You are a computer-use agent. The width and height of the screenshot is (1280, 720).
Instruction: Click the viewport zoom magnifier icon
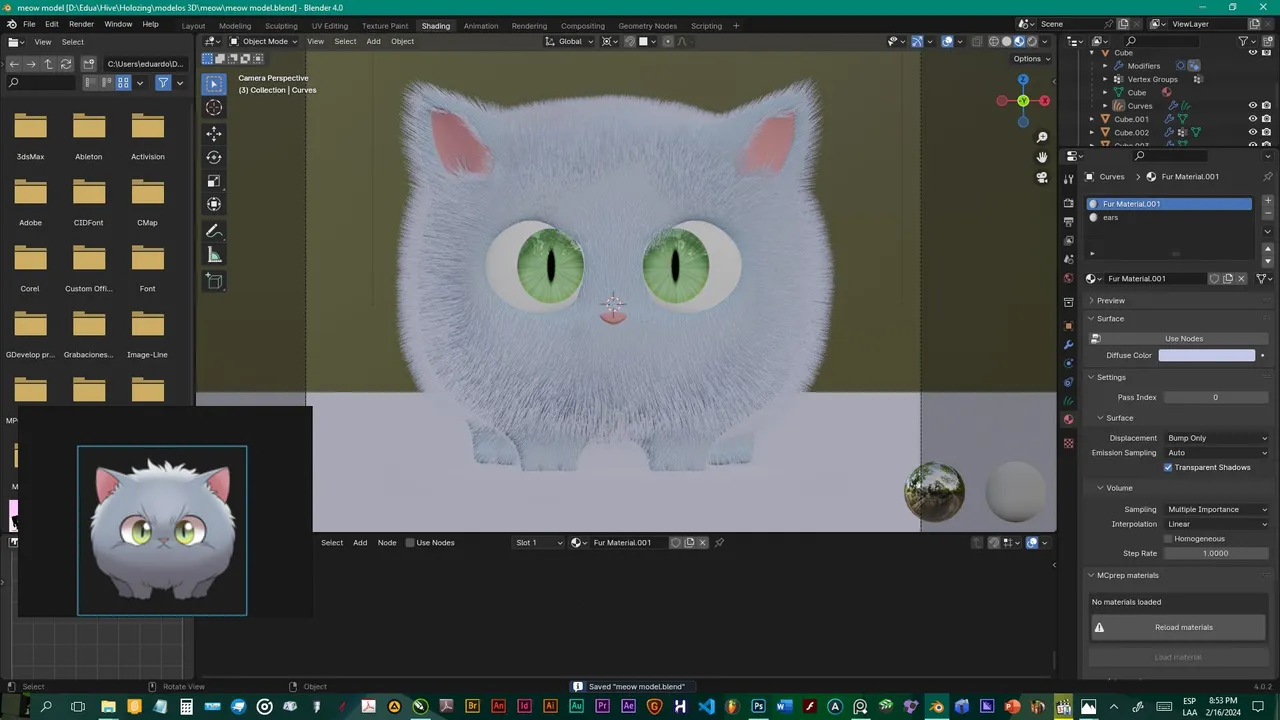click(x=1042, y=137)
